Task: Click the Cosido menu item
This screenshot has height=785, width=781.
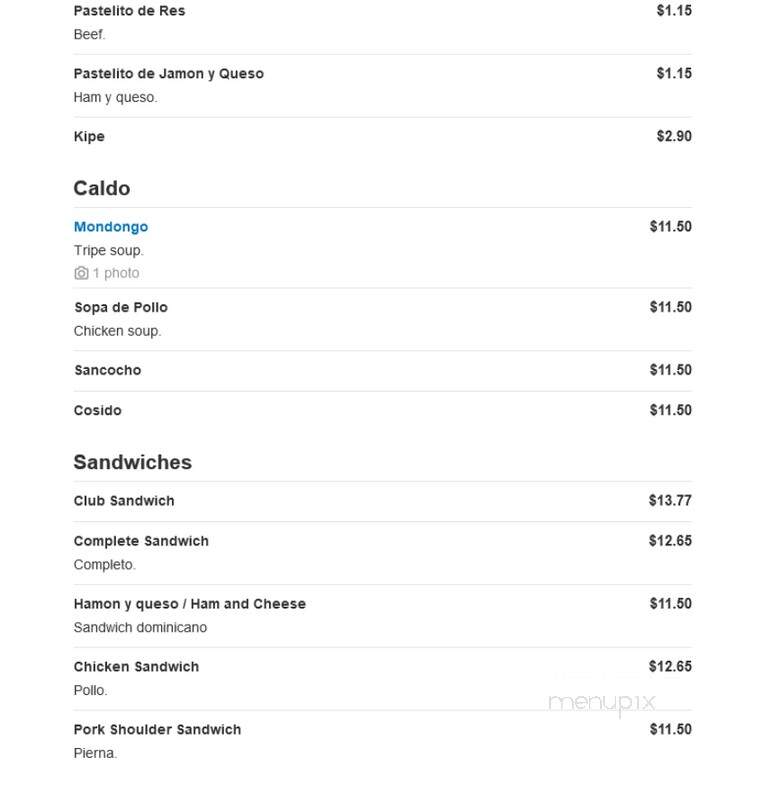Action: tap(98, 411)
